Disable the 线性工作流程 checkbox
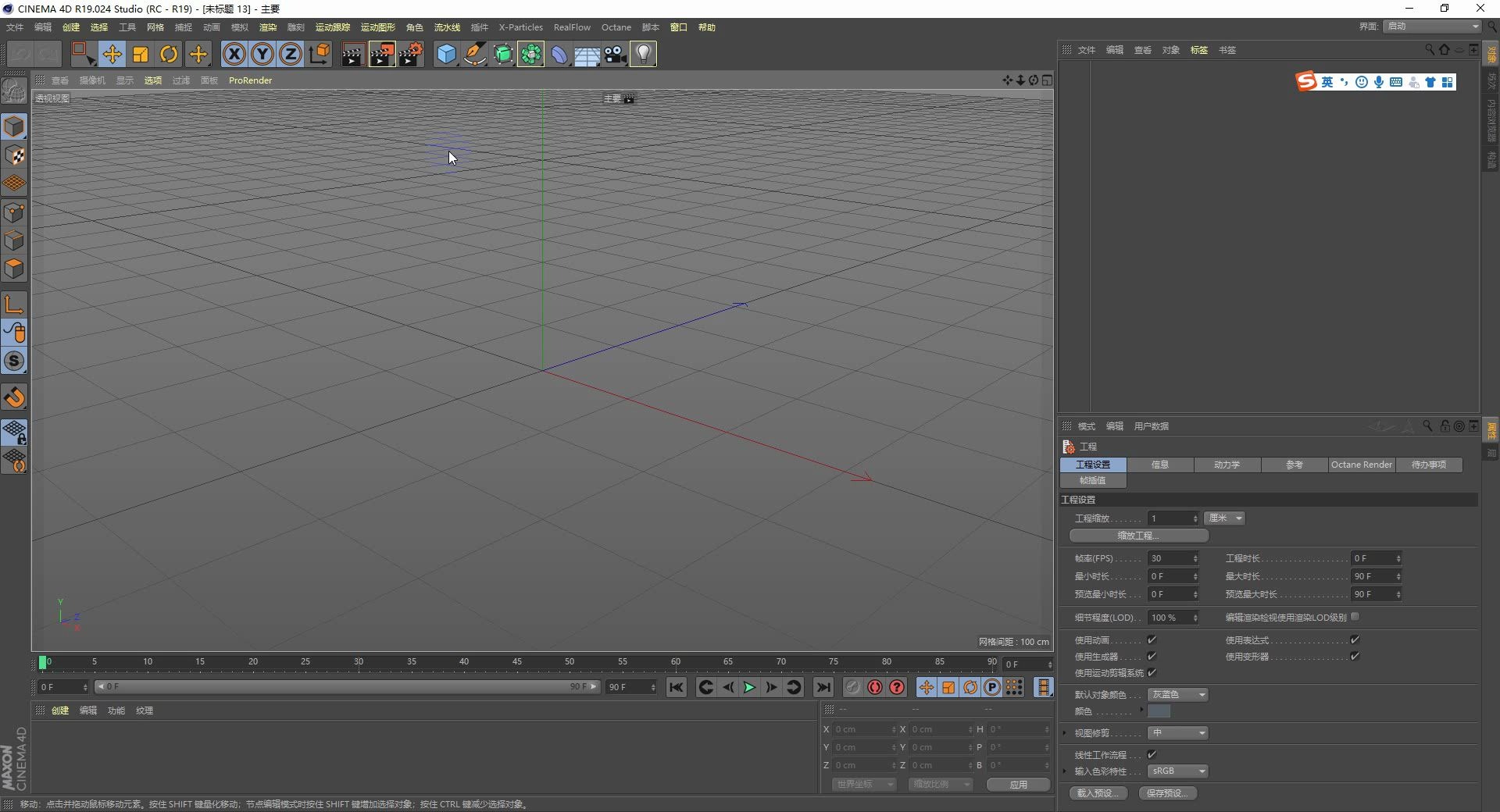The image size is (1500, 812). 1152,754
